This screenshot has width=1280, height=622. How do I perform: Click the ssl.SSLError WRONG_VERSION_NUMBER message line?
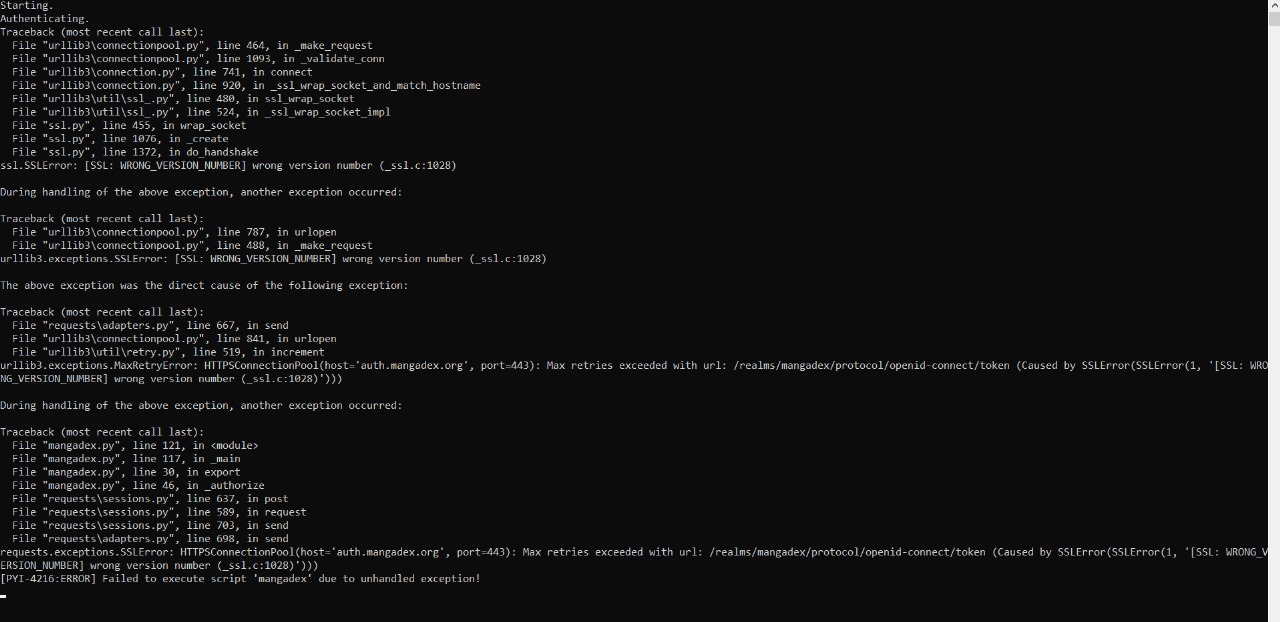click(x=228, y=166)
